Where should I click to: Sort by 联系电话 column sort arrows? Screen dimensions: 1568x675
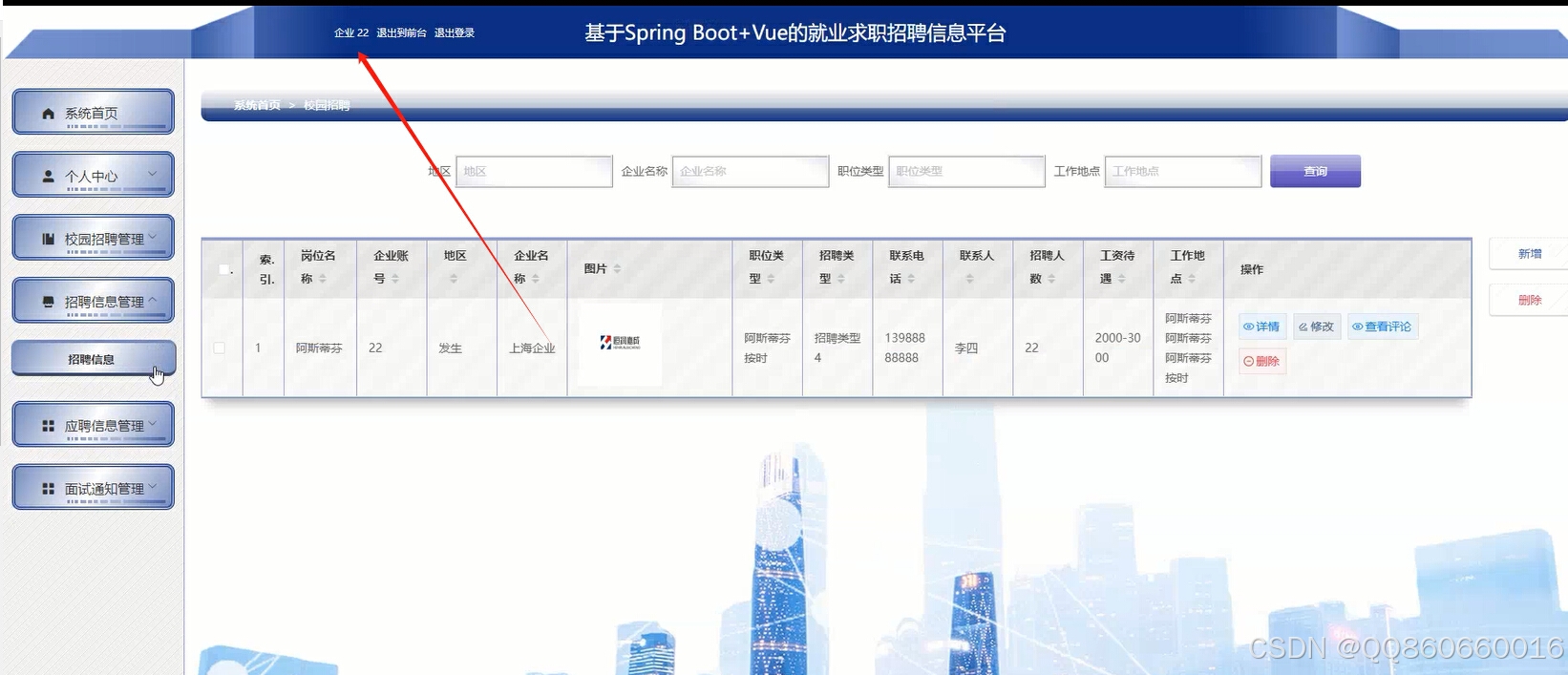(x=911, y=279)
